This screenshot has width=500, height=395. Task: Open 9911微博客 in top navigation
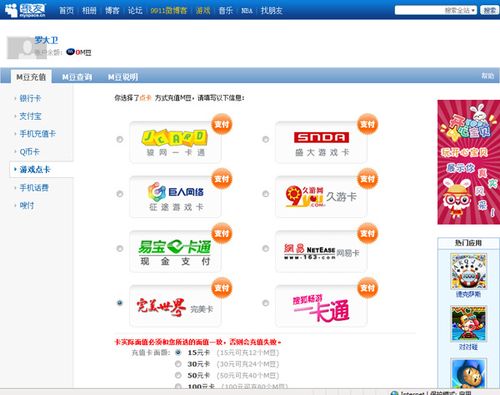pos(169,10)
